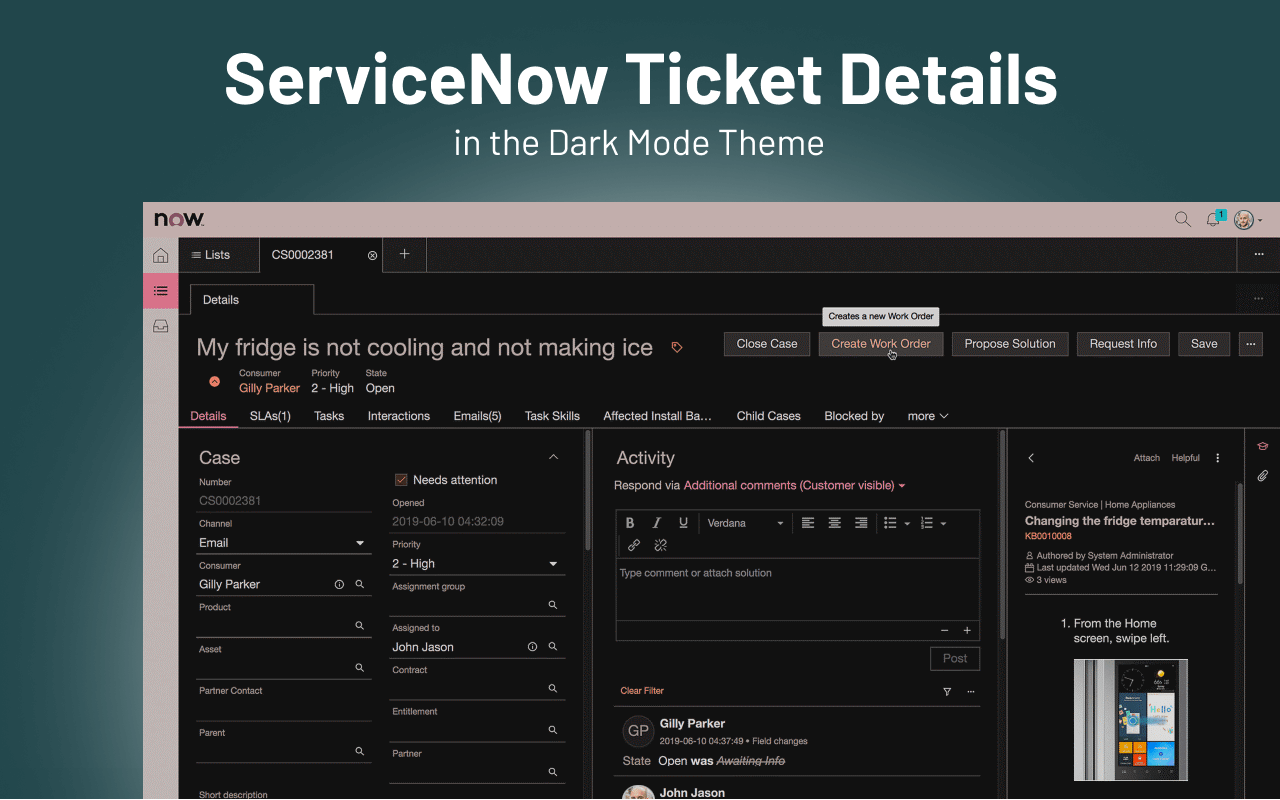Switch to the Tasks tab

329,416
